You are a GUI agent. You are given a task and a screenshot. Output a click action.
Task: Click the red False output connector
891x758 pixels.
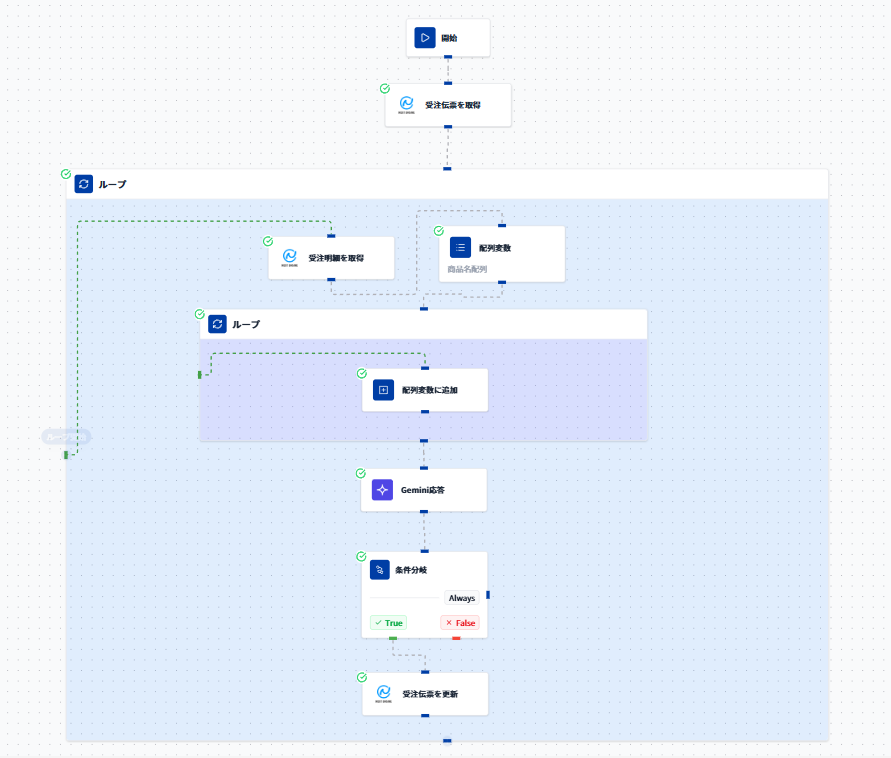[456, 639]
